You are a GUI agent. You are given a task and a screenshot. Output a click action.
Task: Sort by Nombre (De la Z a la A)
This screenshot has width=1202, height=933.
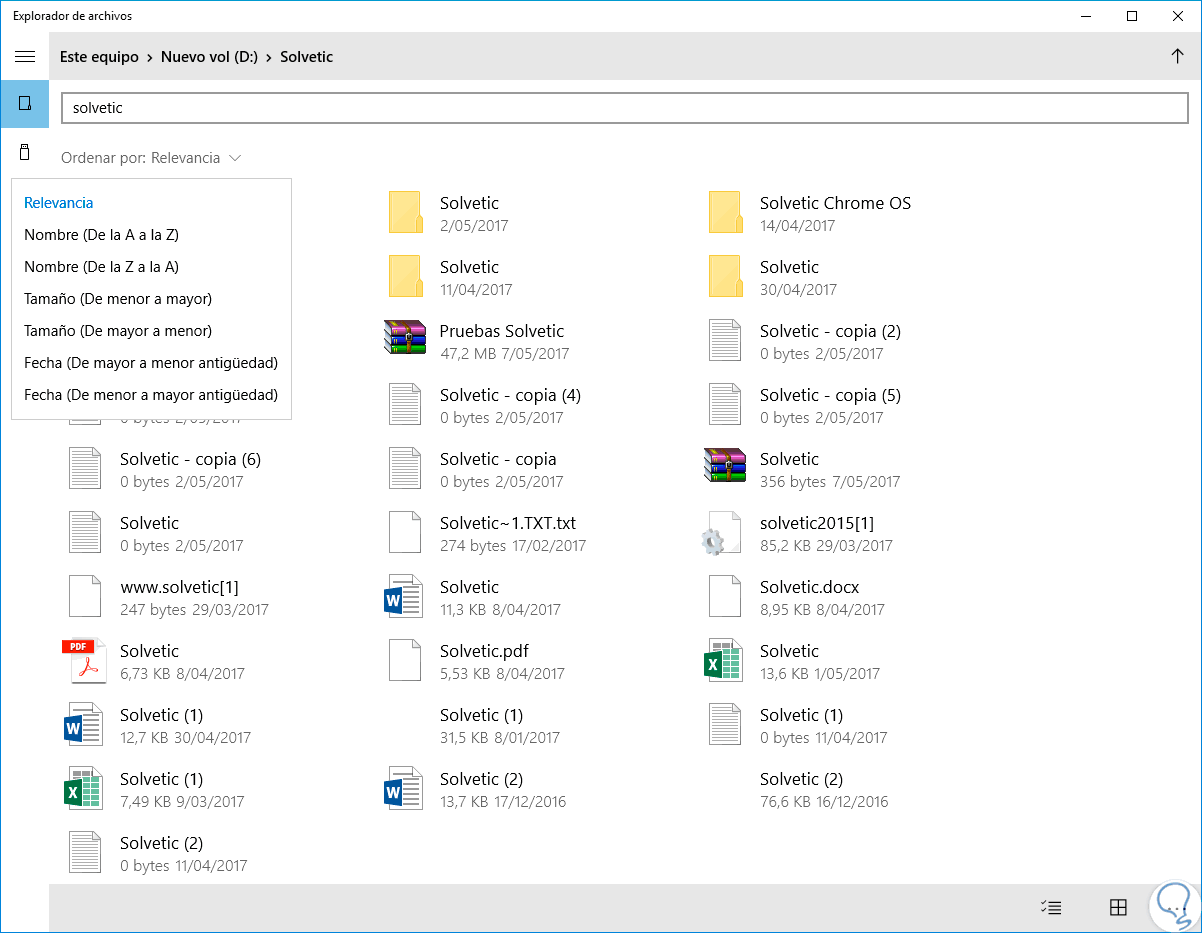click(x=151, y=267)
